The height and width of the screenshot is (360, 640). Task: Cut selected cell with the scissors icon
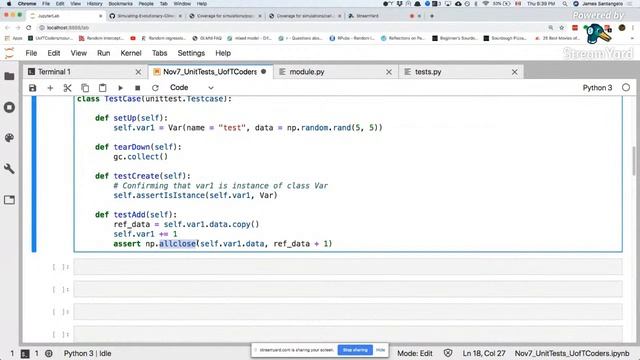(x=67, y=88)
